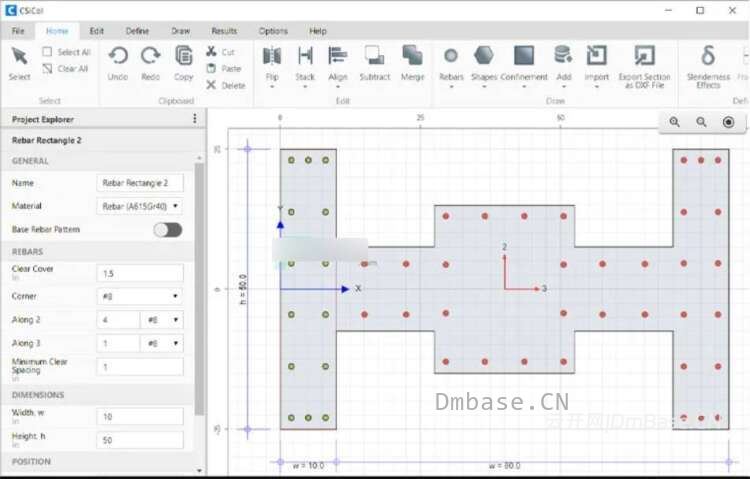
Task: Click the Height h field
Action: [x=140, y=440]
